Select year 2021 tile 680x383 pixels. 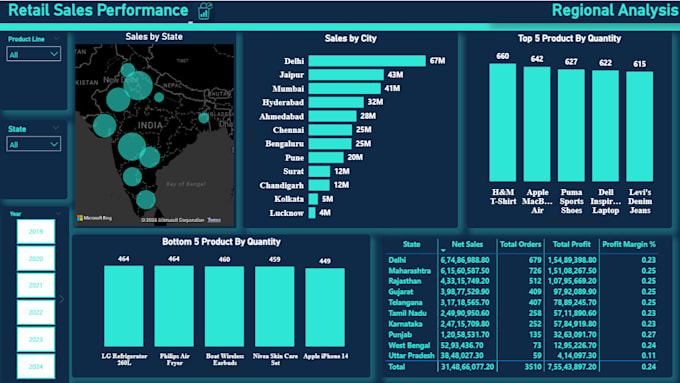tap(36, 285)
